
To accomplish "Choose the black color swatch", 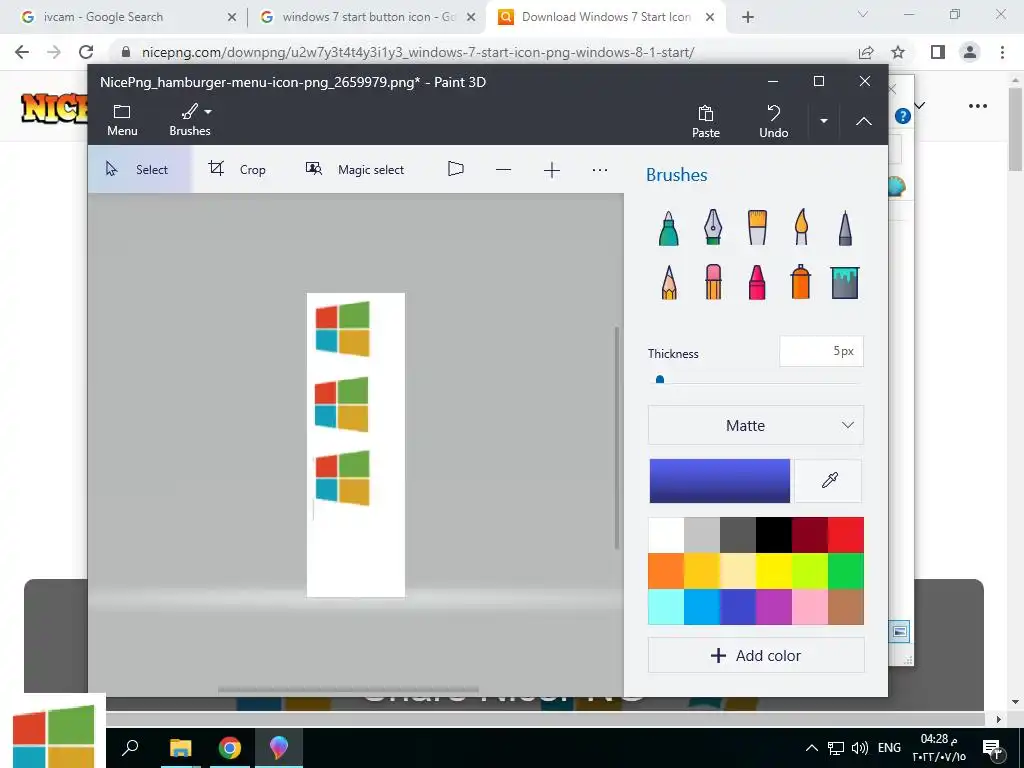I will (774, 535).
